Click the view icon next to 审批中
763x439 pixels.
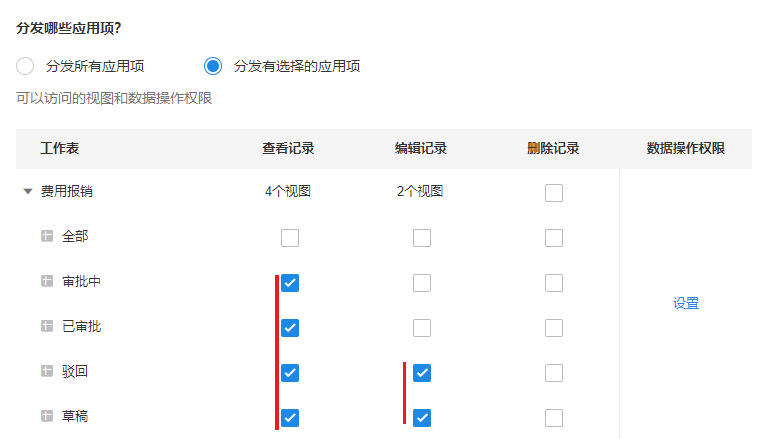(x=46, y=281)
